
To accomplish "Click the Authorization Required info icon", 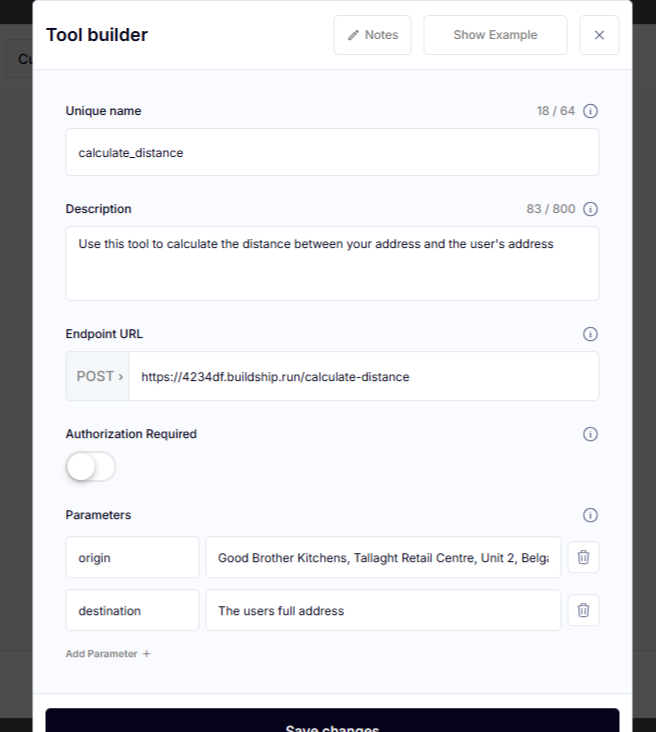I will (590, 434).
